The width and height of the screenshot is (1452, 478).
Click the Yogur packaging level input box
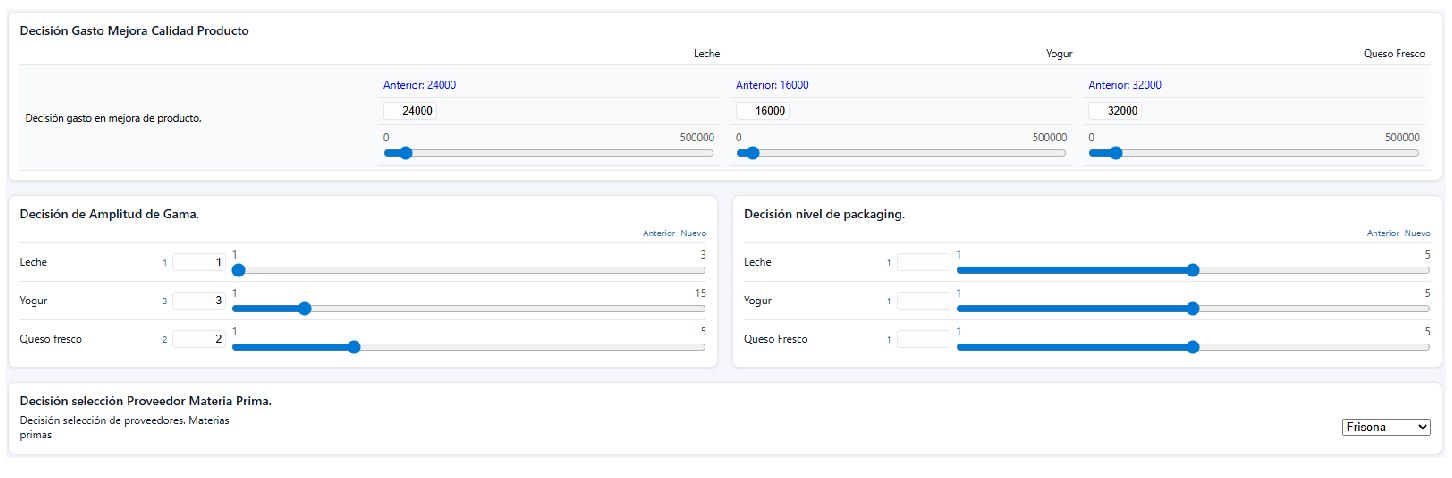click(924, 301)
